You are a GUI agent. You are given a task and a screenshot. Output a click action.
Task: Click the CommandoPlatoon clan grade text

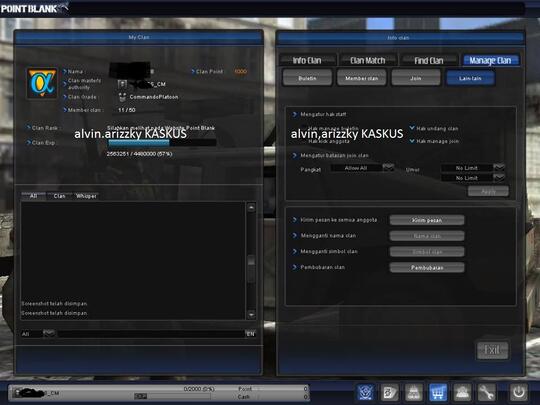point(154,97)
